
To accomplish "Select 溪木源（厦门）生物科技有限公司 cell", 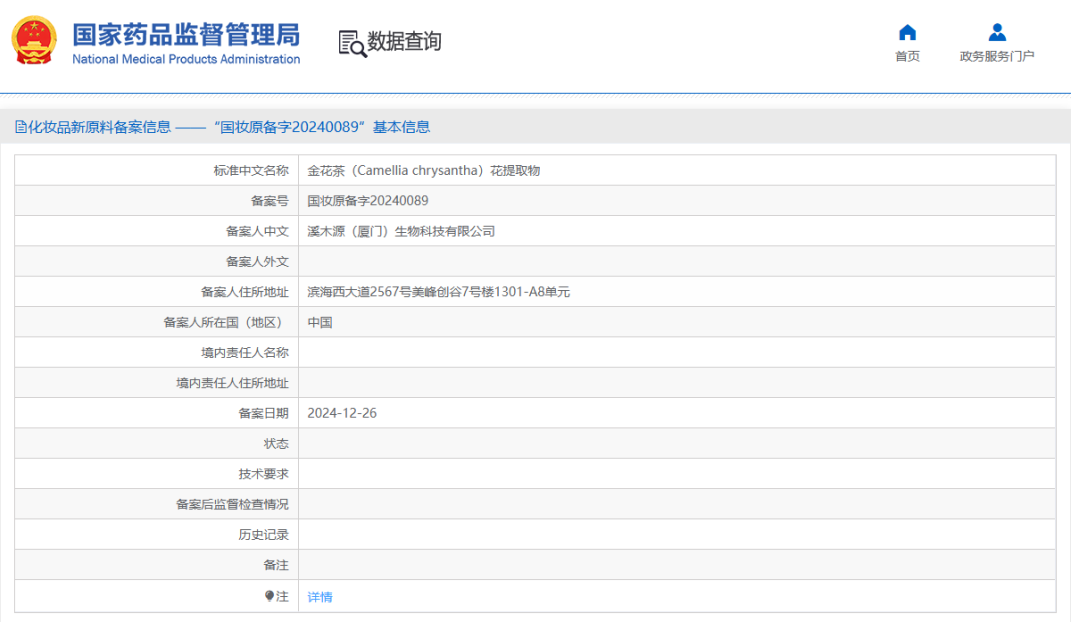I will point(401,231).
